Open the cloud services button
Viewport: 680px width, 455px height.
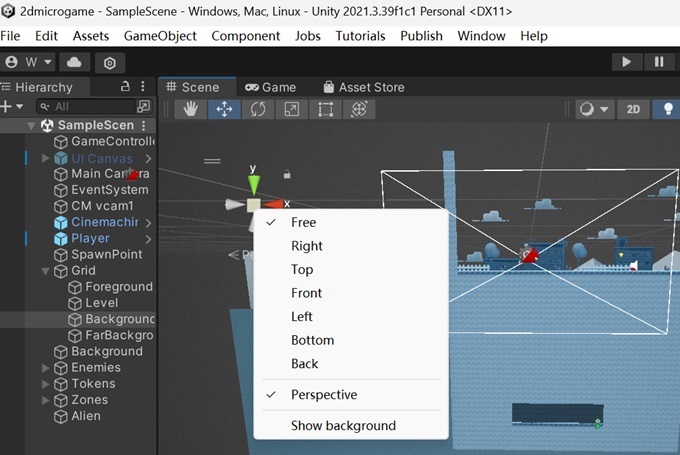(74, 62)
